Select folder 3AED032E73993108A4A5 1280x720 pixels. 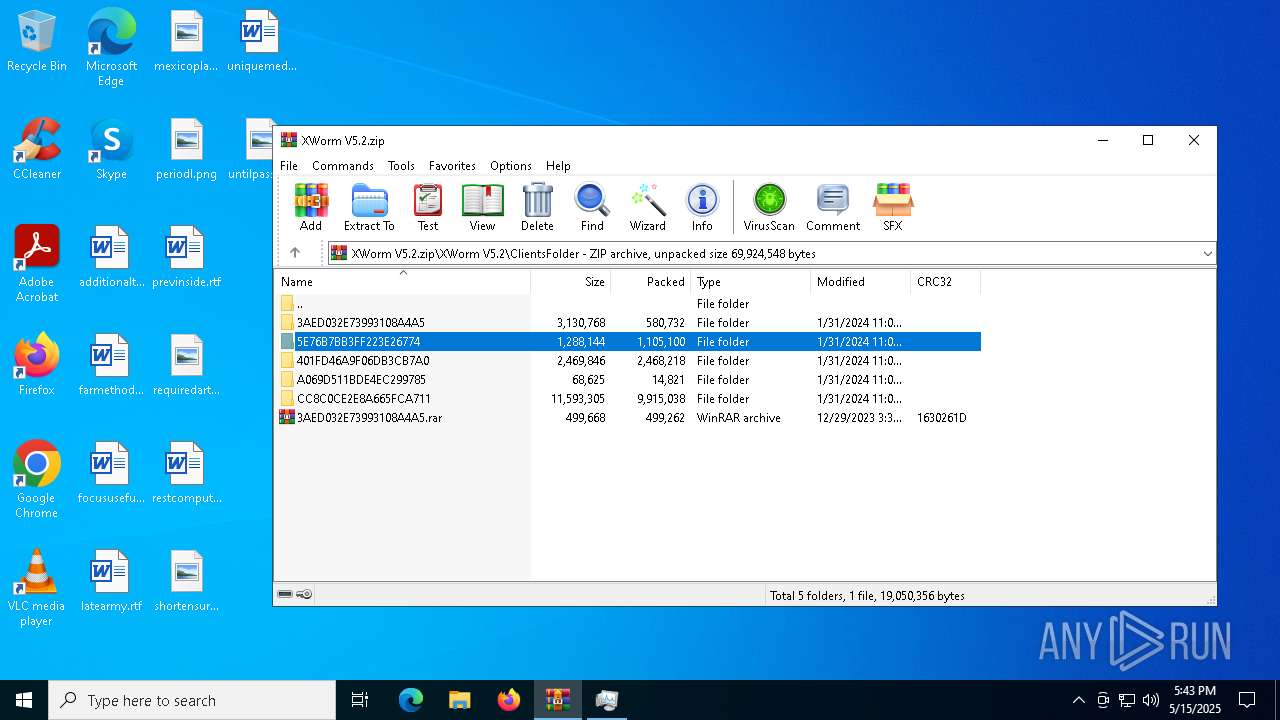pyautogui.click(x=628, y=323)
